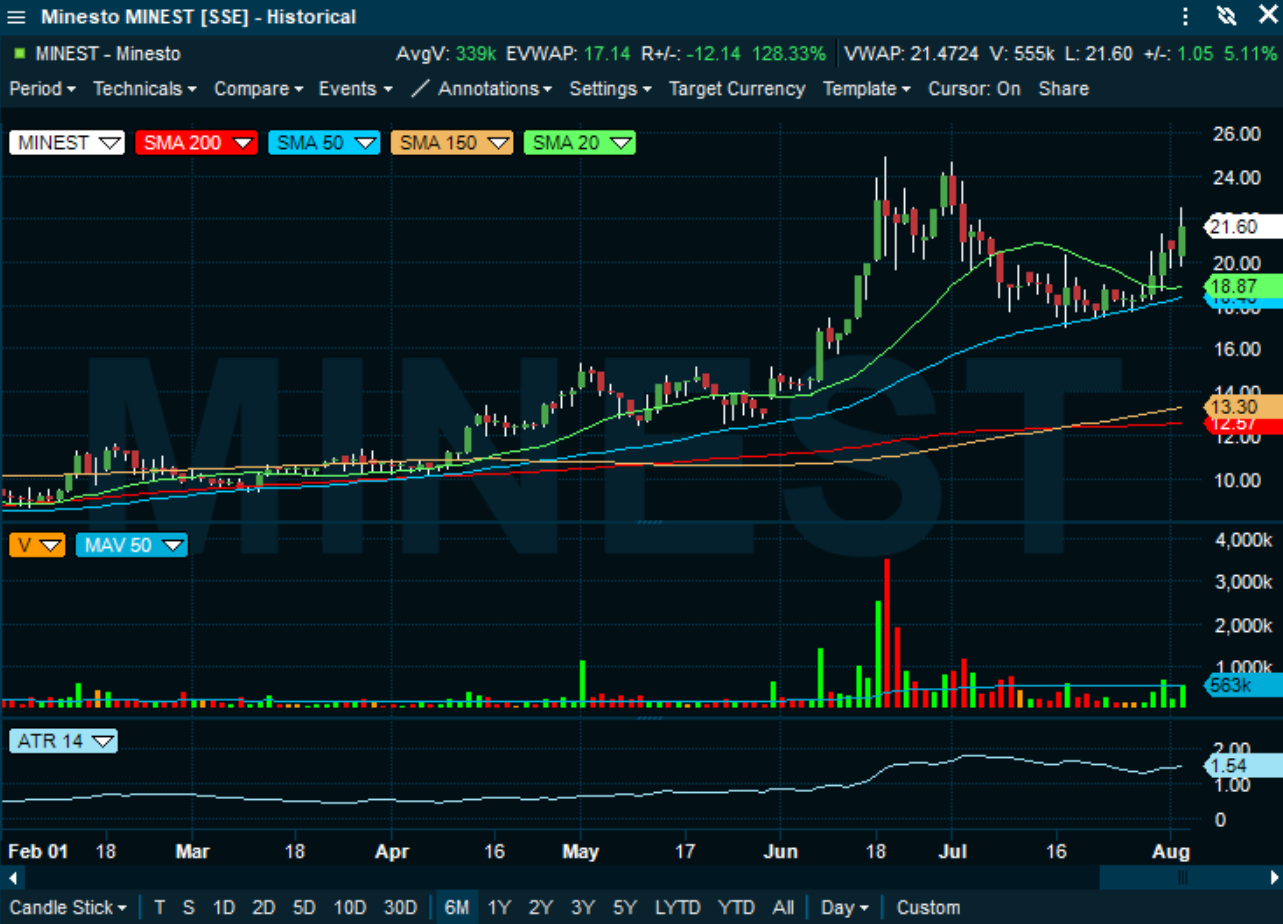Open the Period dropdown menu

pos(43,88)
